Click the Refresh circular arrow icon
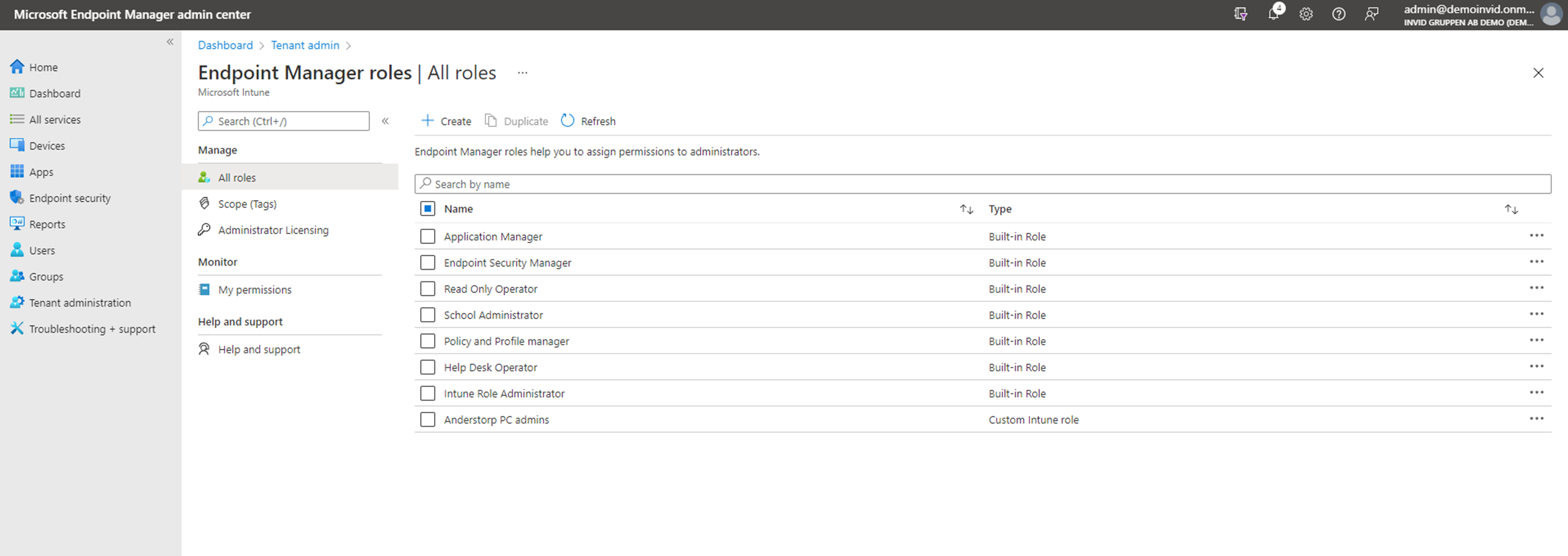Viewport: 1568px width, 556px height. click(567, 120)
